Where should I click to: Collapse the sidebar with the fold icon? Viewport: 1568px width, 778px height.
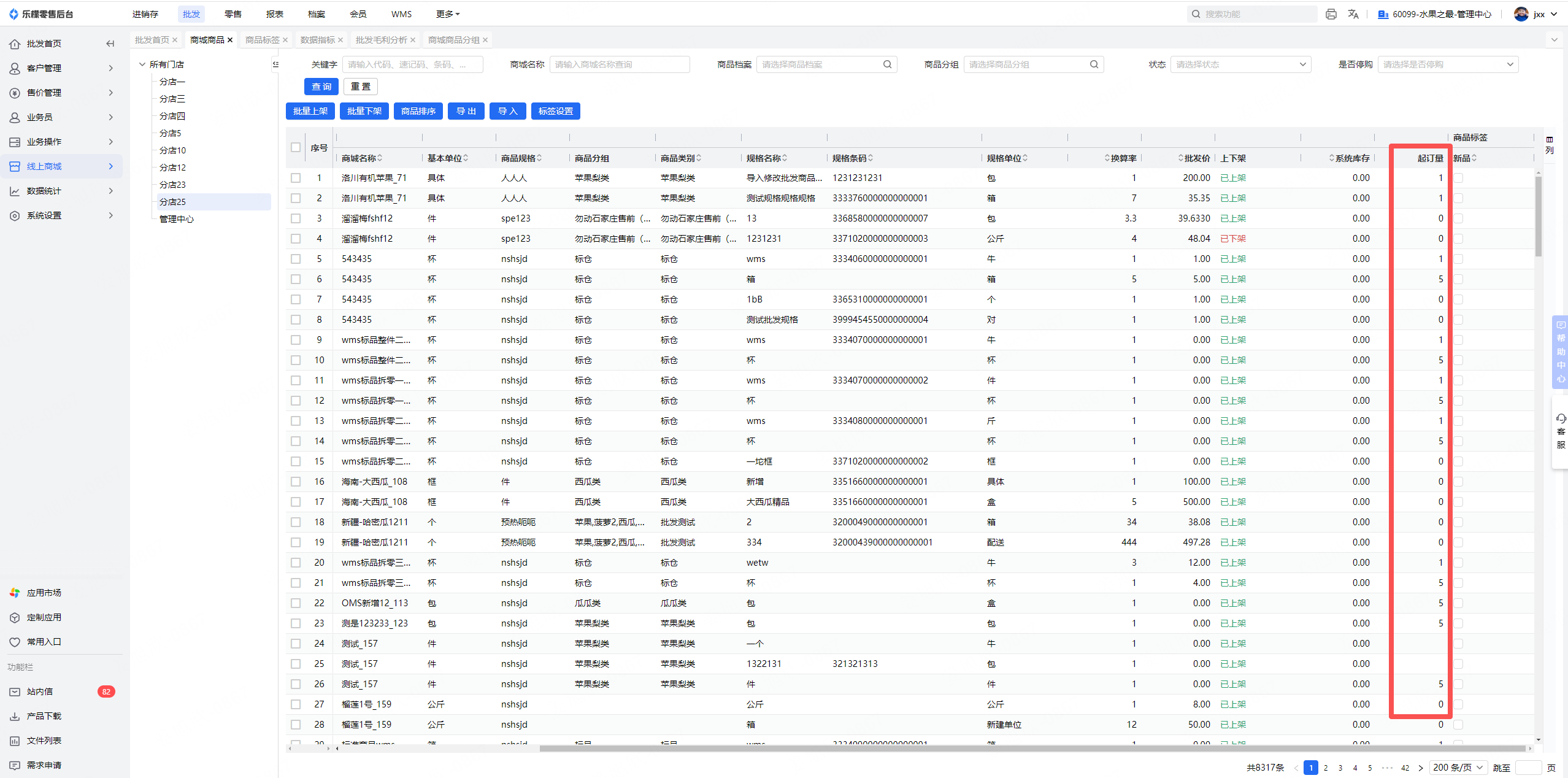(x=110, y=44)
